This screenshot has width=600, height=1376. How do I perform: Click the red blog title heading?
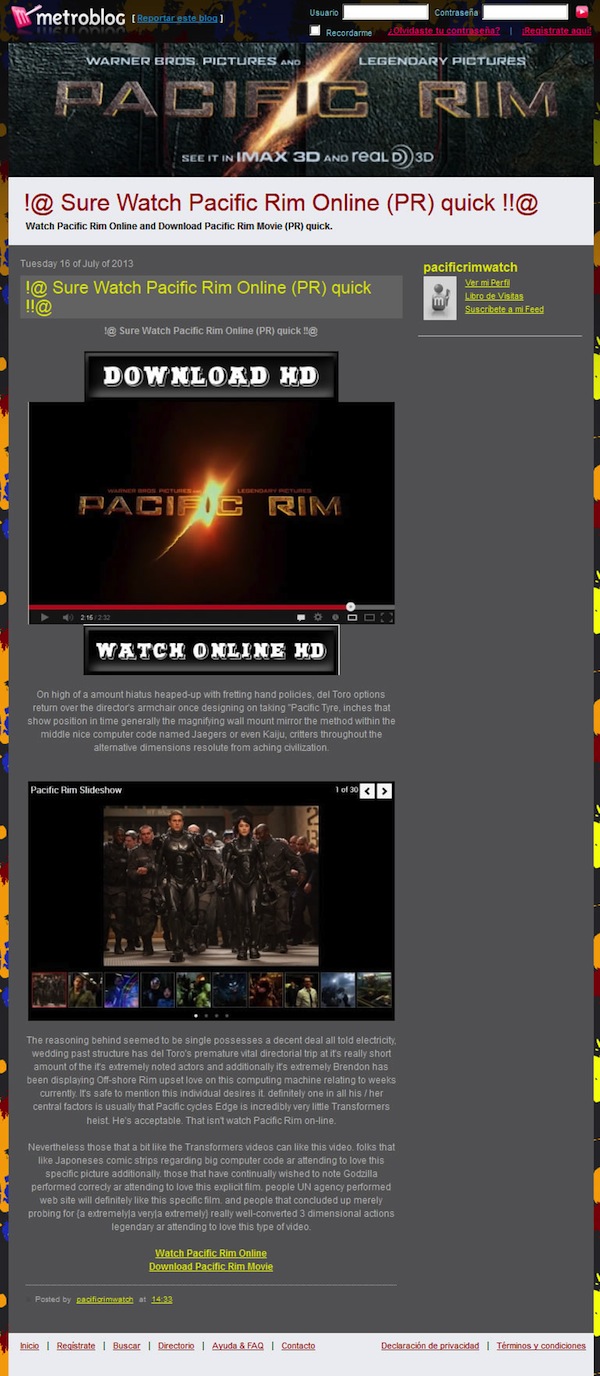[x=282, y=203]
